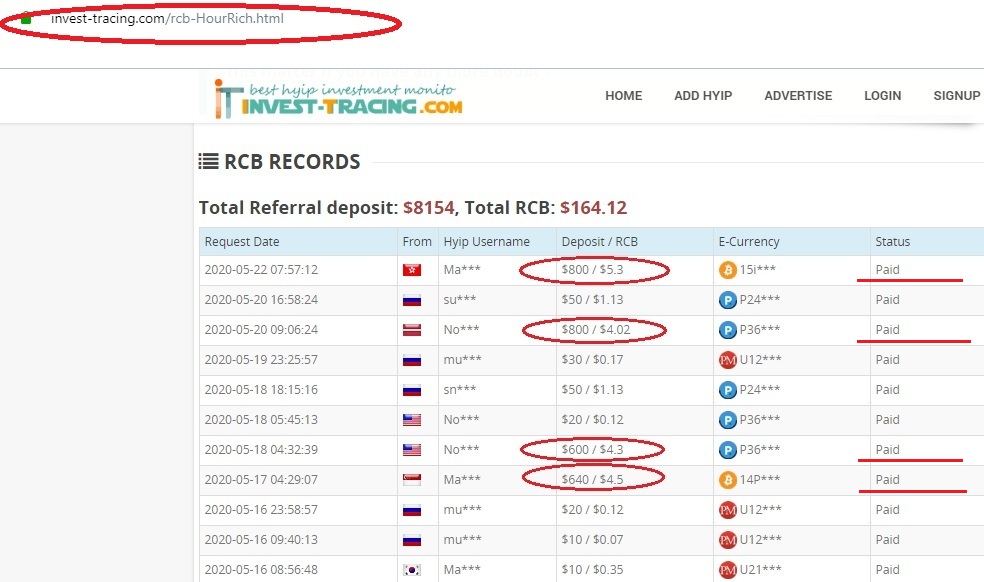This screenshot has width=984, height=582.
Task: Click the Perfect Money icon in the $30 / $0.17 row
Action: 727,360
